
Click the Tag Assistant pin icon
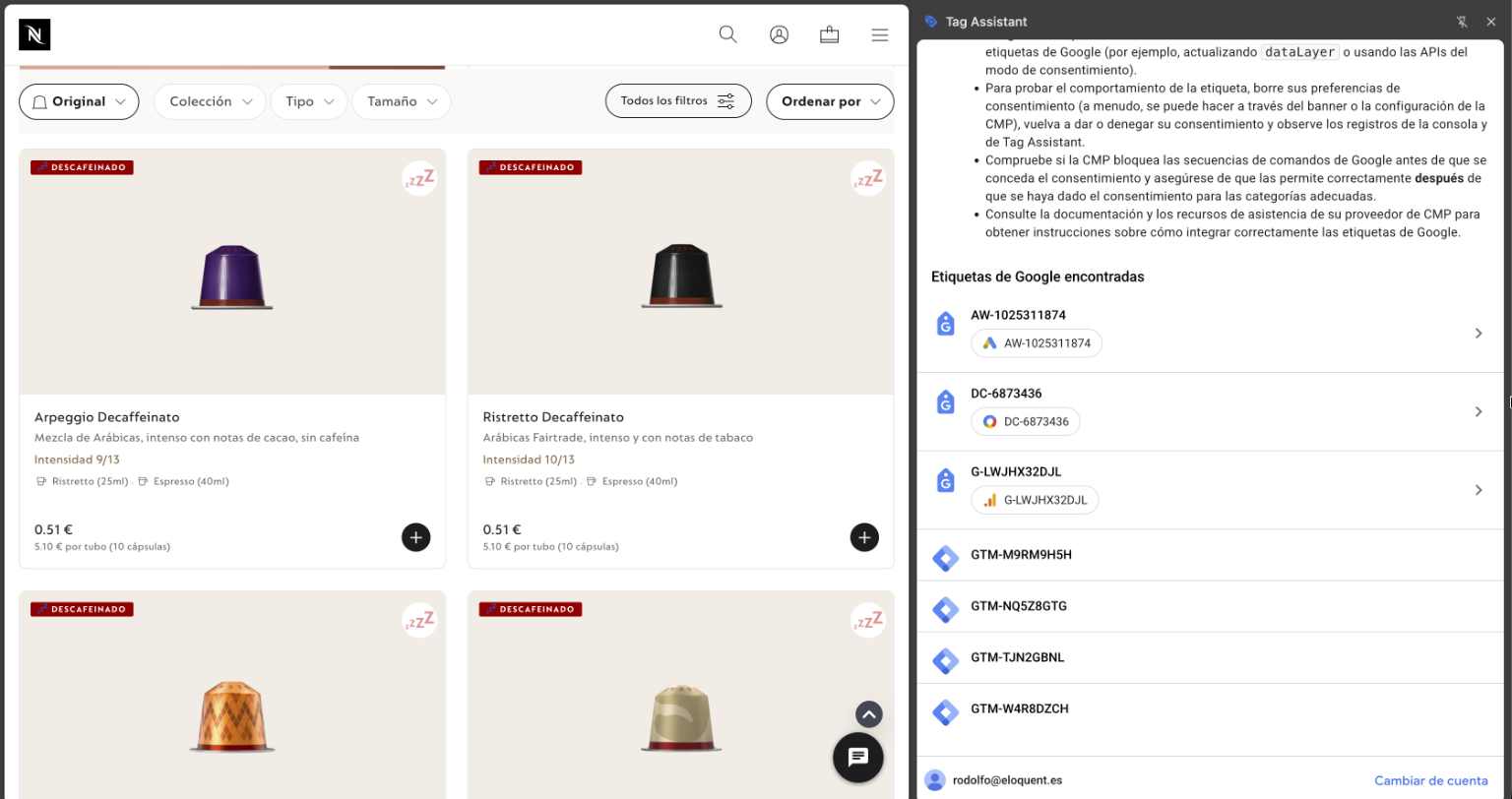1462,22
